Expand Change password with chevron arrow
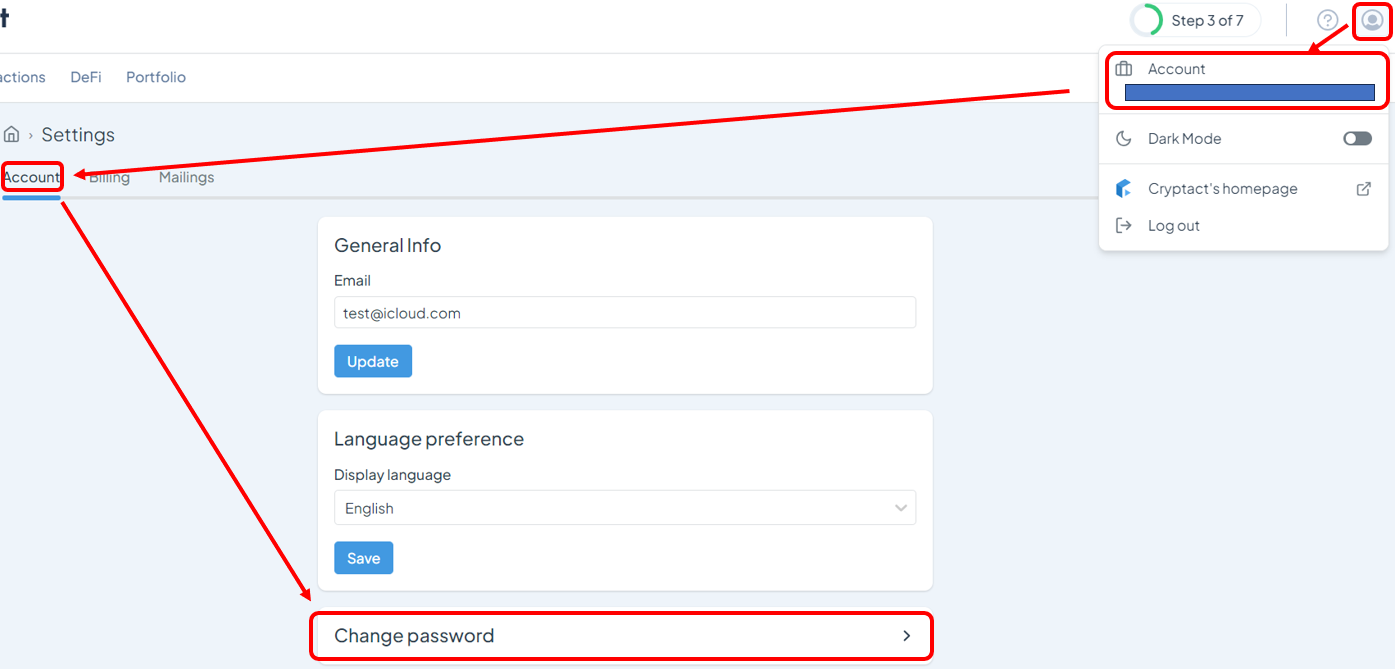 (x=906, y=636)
